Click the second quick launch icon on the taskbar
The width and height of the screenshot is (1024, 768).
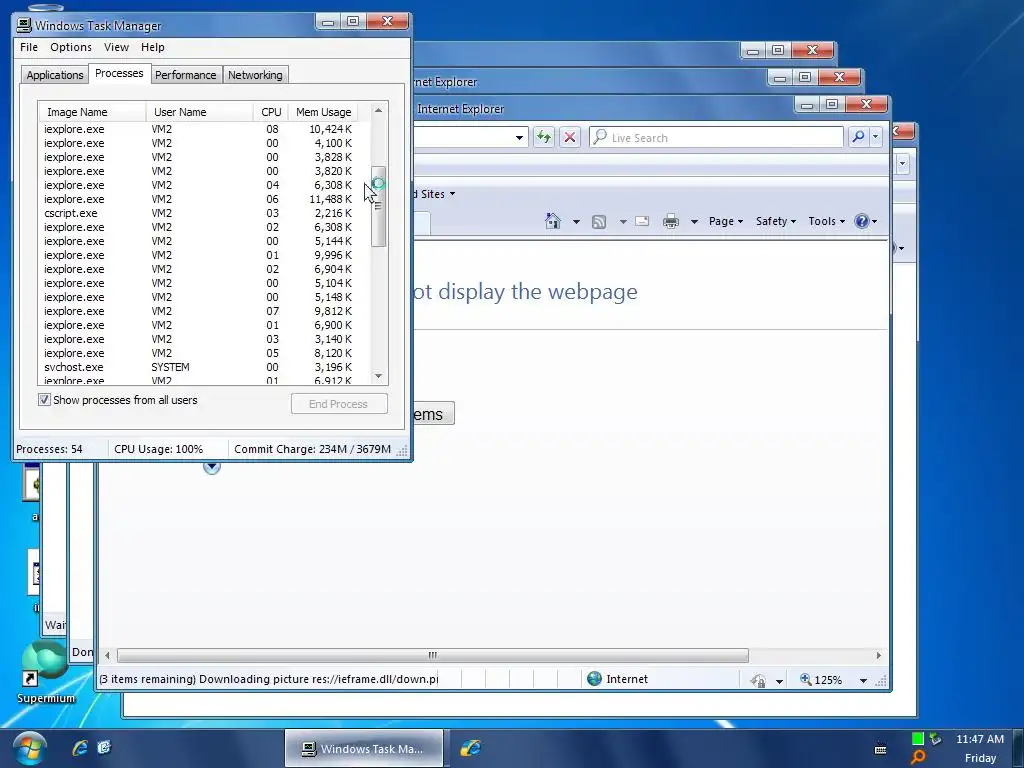104,748
